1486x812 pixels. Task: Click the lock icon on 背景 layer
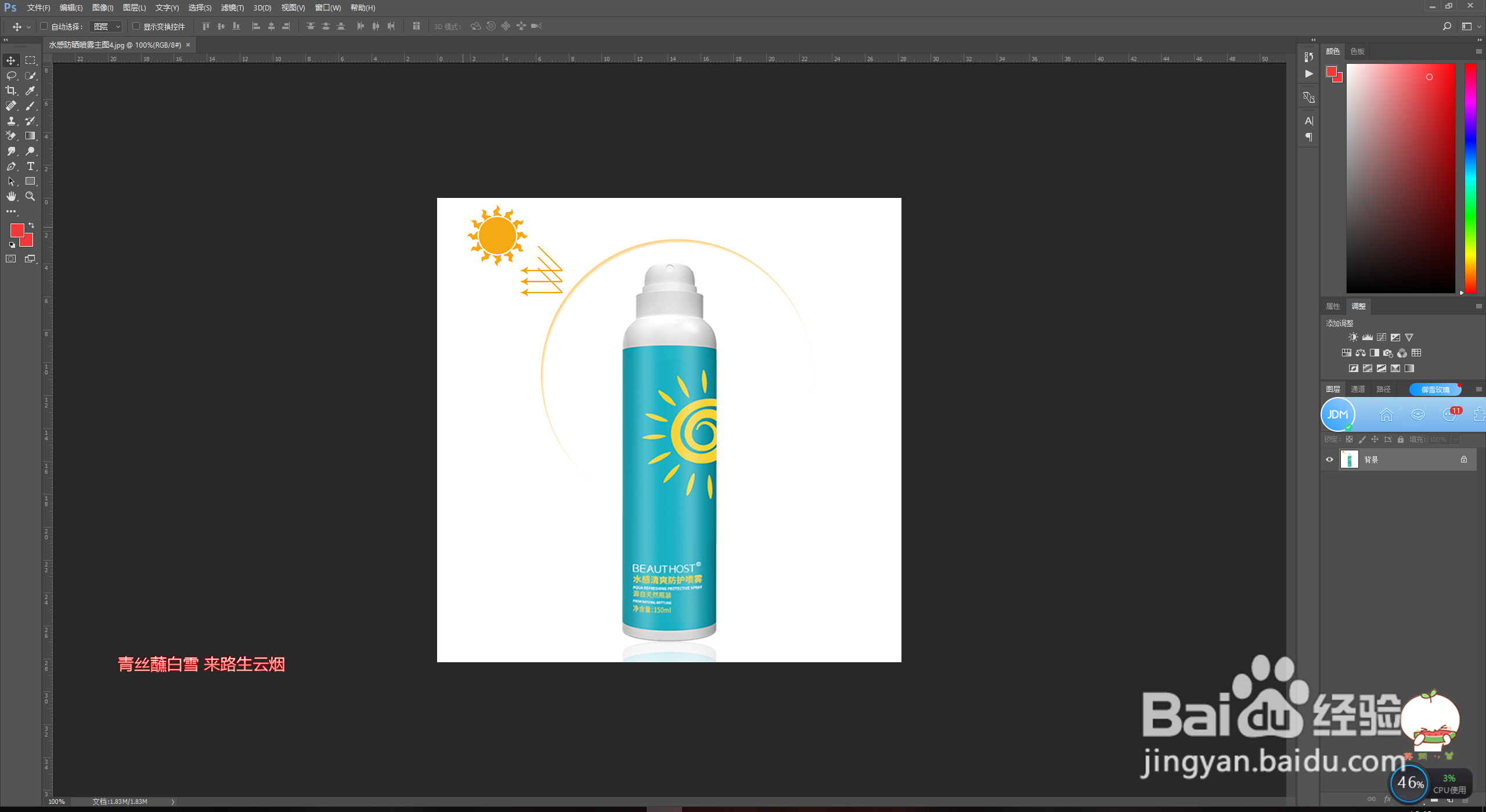point(1464,460)
